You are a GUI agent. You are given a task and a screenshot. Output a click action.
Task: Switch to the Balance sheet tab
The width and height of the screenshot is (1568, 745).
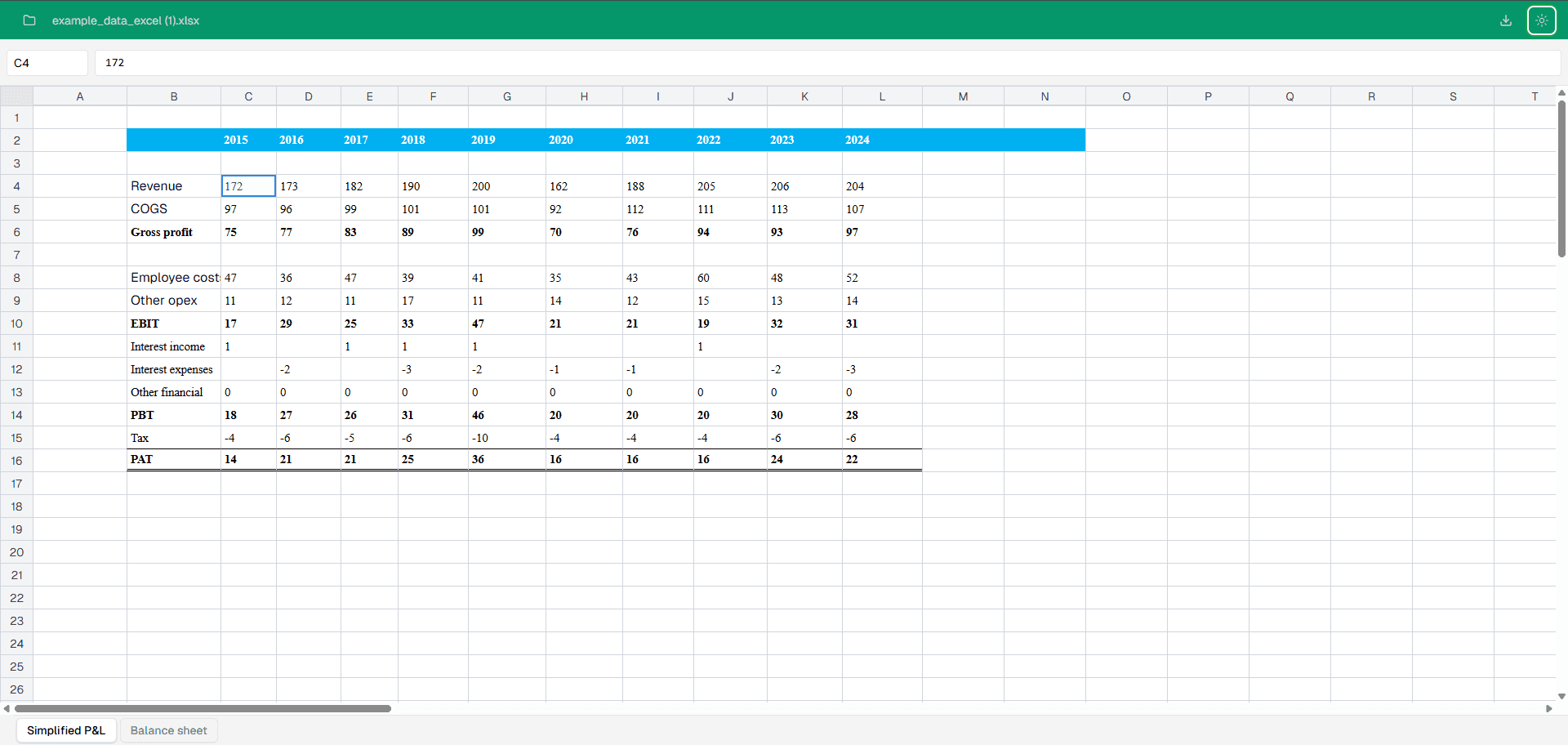pos(168,730)
